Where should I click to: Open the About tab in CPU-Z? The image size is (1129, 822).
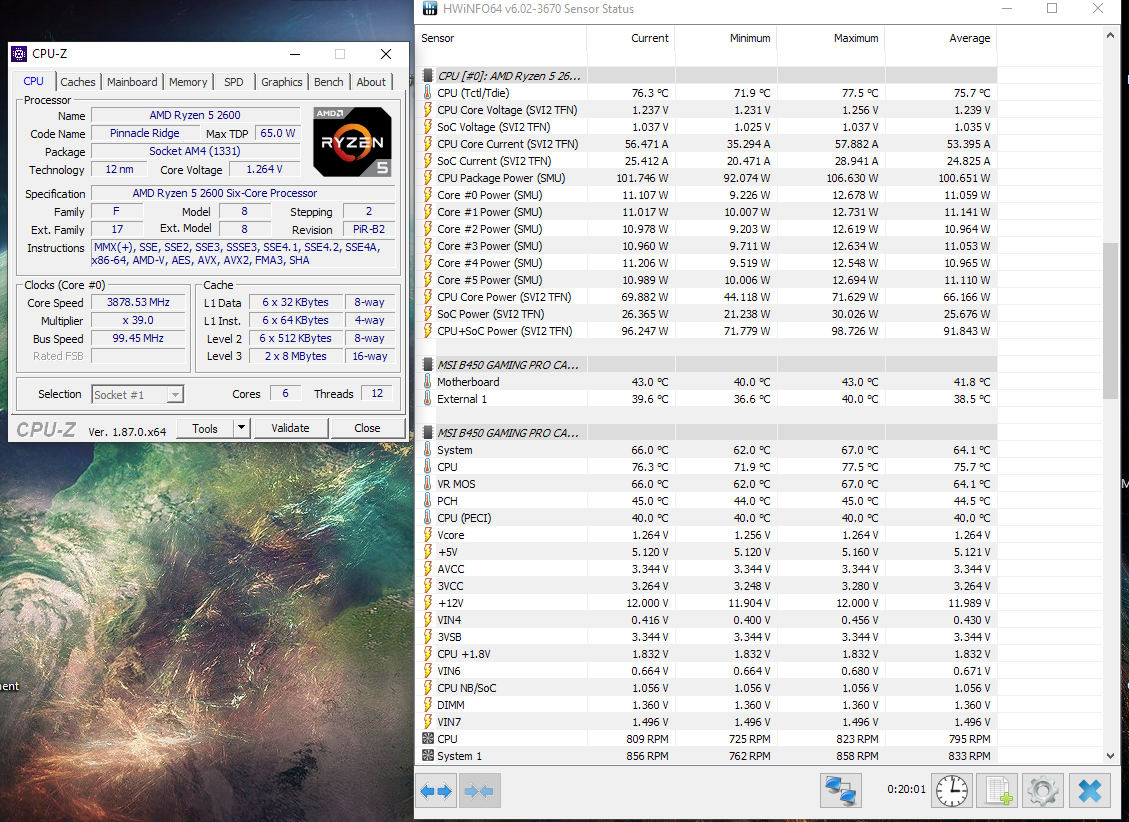coord(371,82)
